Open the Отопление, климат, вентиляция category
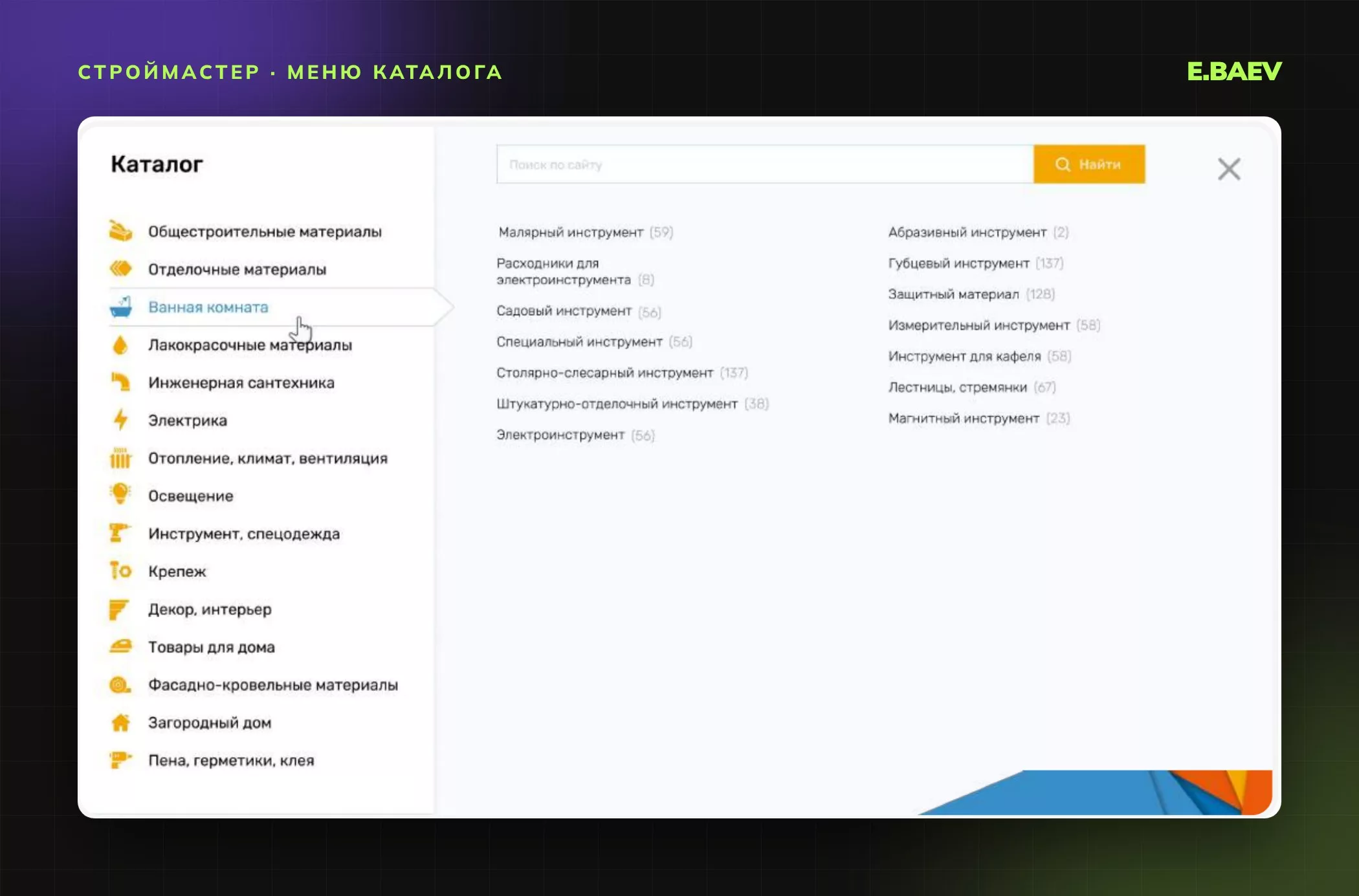Image resolution: width=1359 pixels, height=896 pixels. 268,458
